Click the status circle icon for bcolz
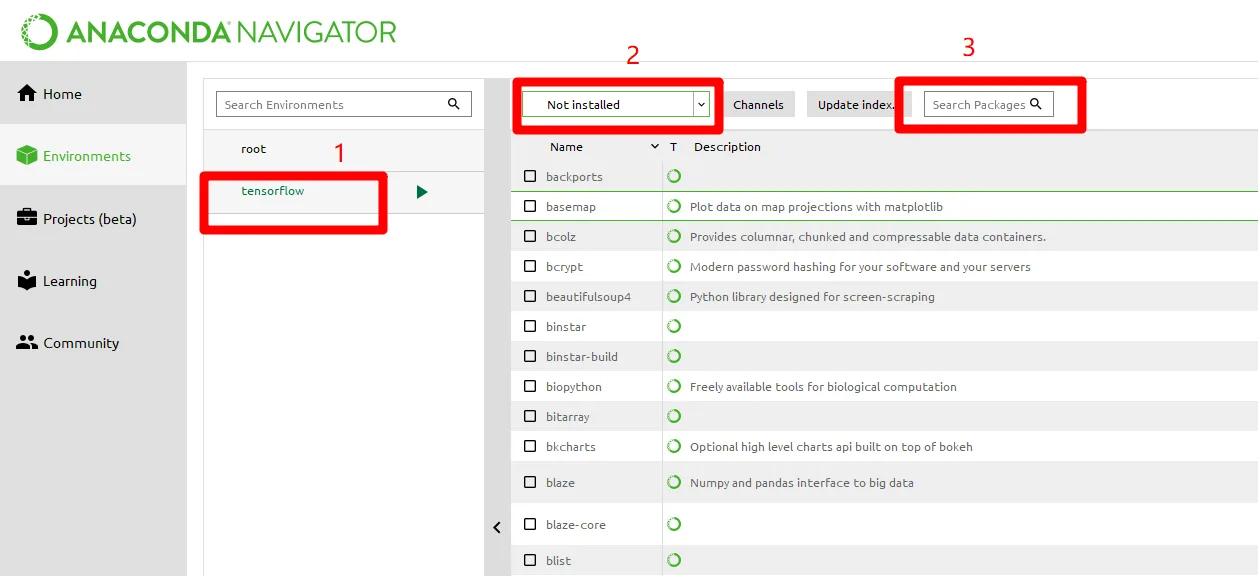Image resolution: width=1258 pixels, height=576 pixels. [674, 236]
